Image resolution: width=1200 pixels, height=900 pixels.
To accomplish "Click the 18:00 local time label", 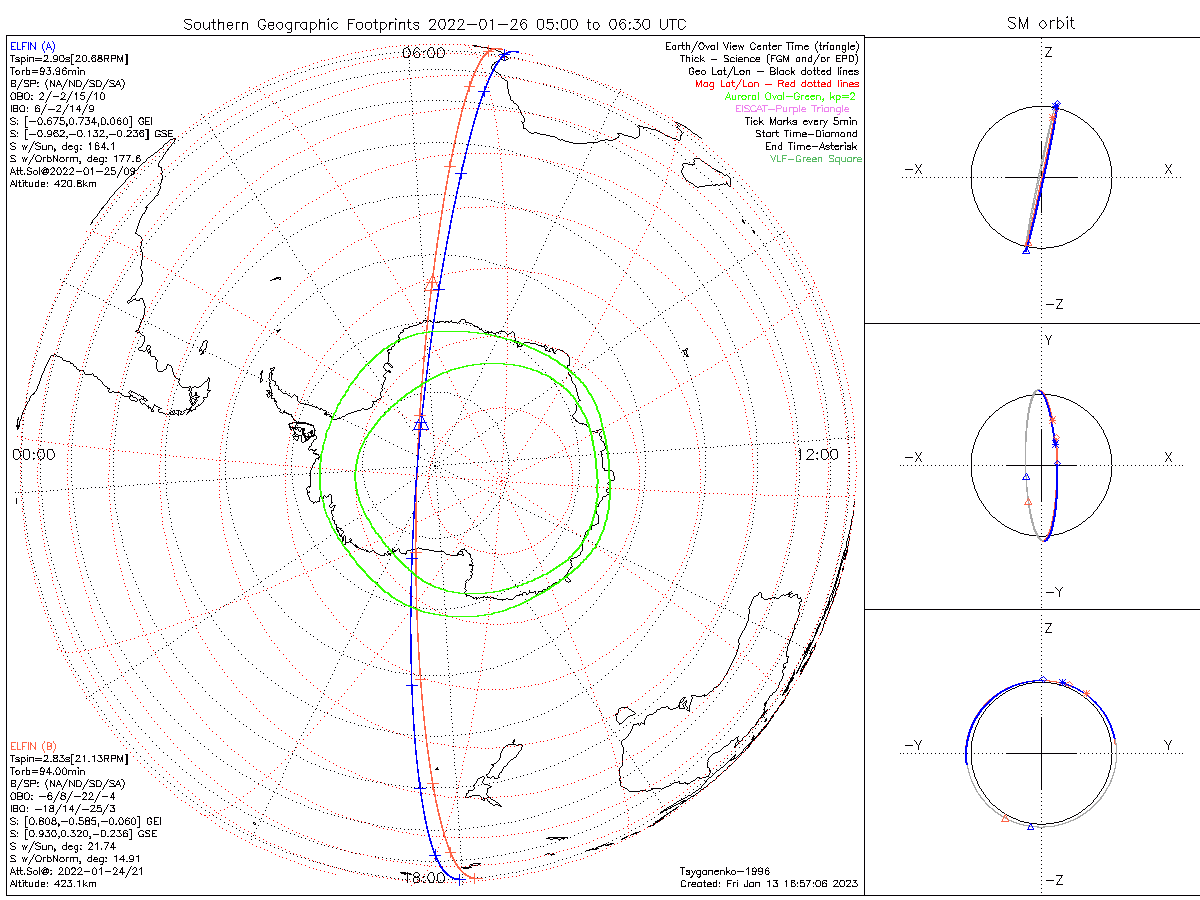I will 424,878.
